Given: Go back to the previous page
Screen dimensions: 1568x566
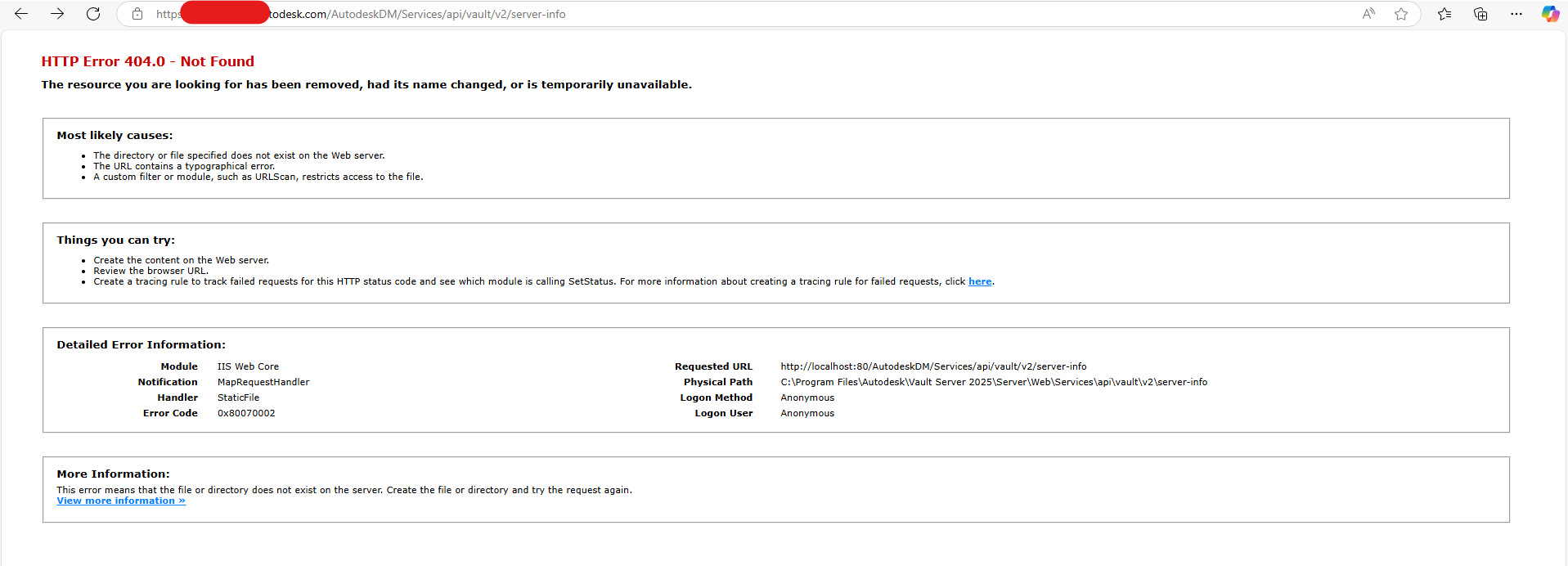Looking at the screenshot, I should point(21,14).
